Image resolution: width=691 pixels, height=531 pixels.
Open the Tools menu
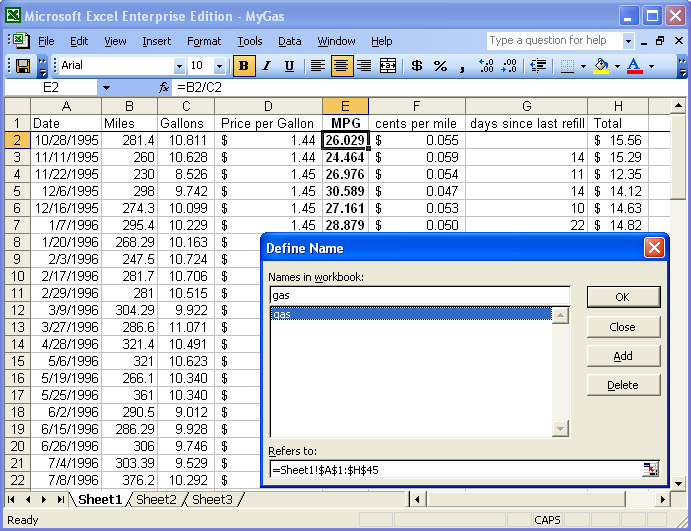click(250, 41)
